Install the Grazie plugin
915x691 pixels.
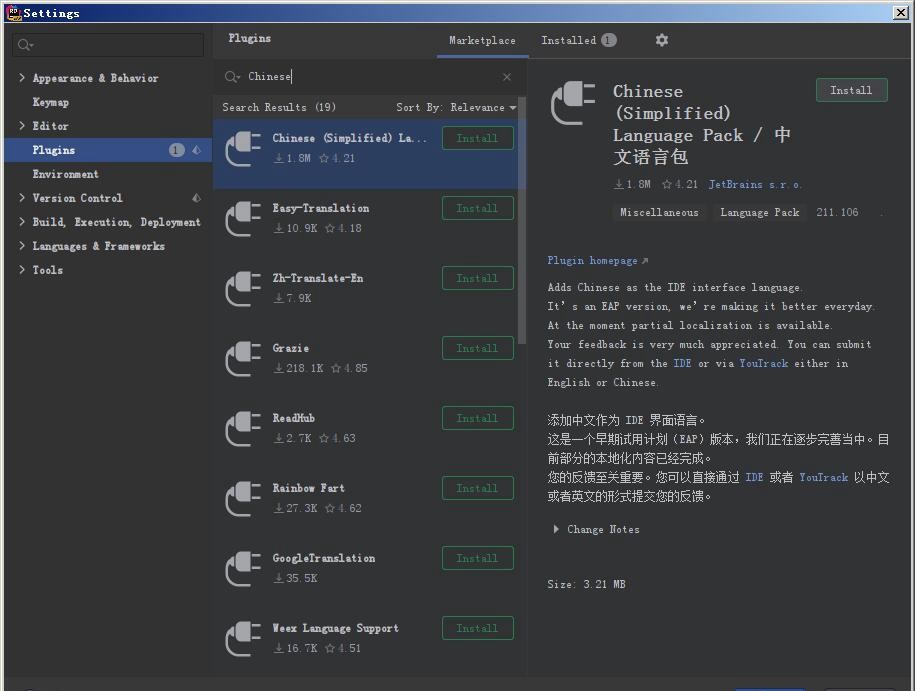point(477,348)
